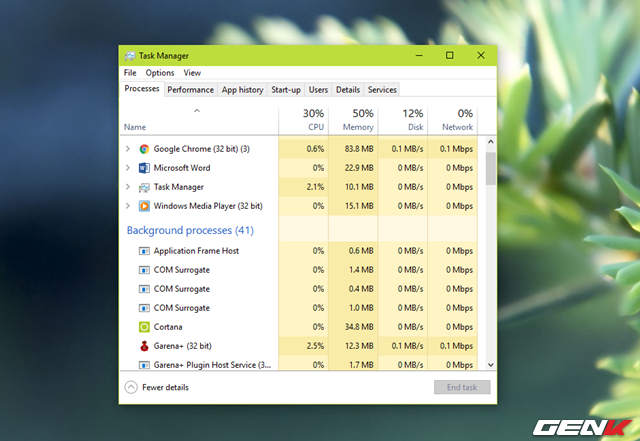Click the Microsoft Word process icon
Screen dimensions: 640x441
point(144,168)
